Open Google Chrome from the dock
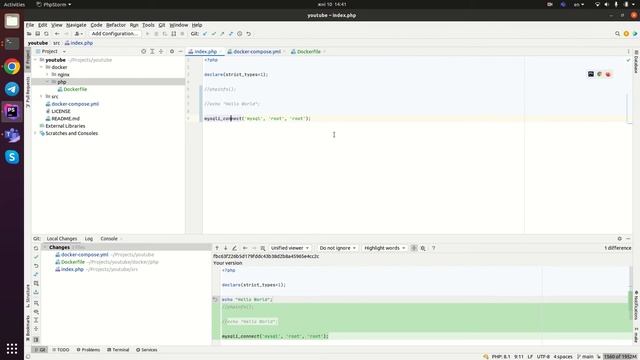This screenshot has width=640, height=360. click(x=12, y=67)
